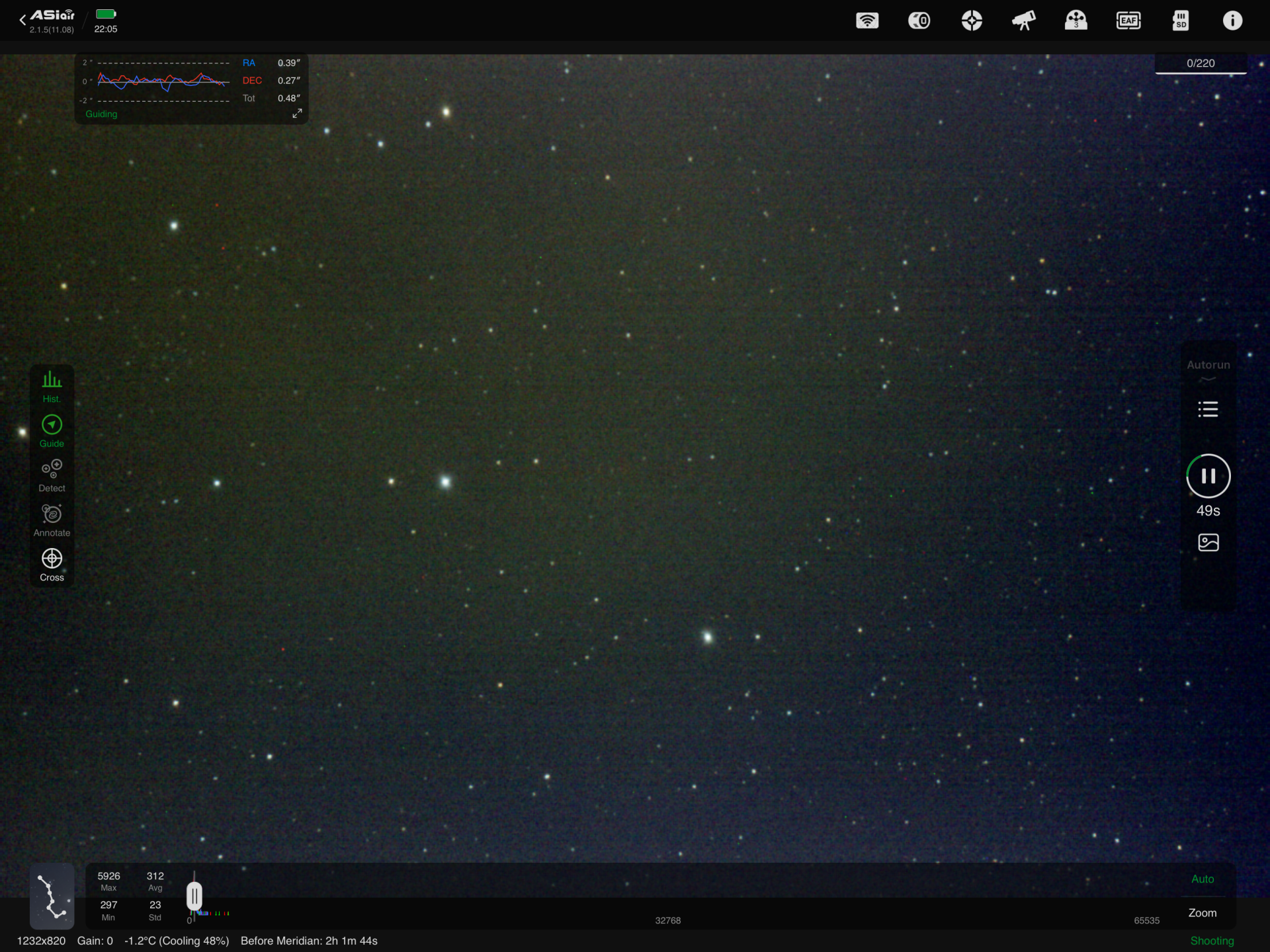The width and height of the screenshot is (1270, 952).
Task: Open the EAF focuser settings
Action: click(1128, 20)
